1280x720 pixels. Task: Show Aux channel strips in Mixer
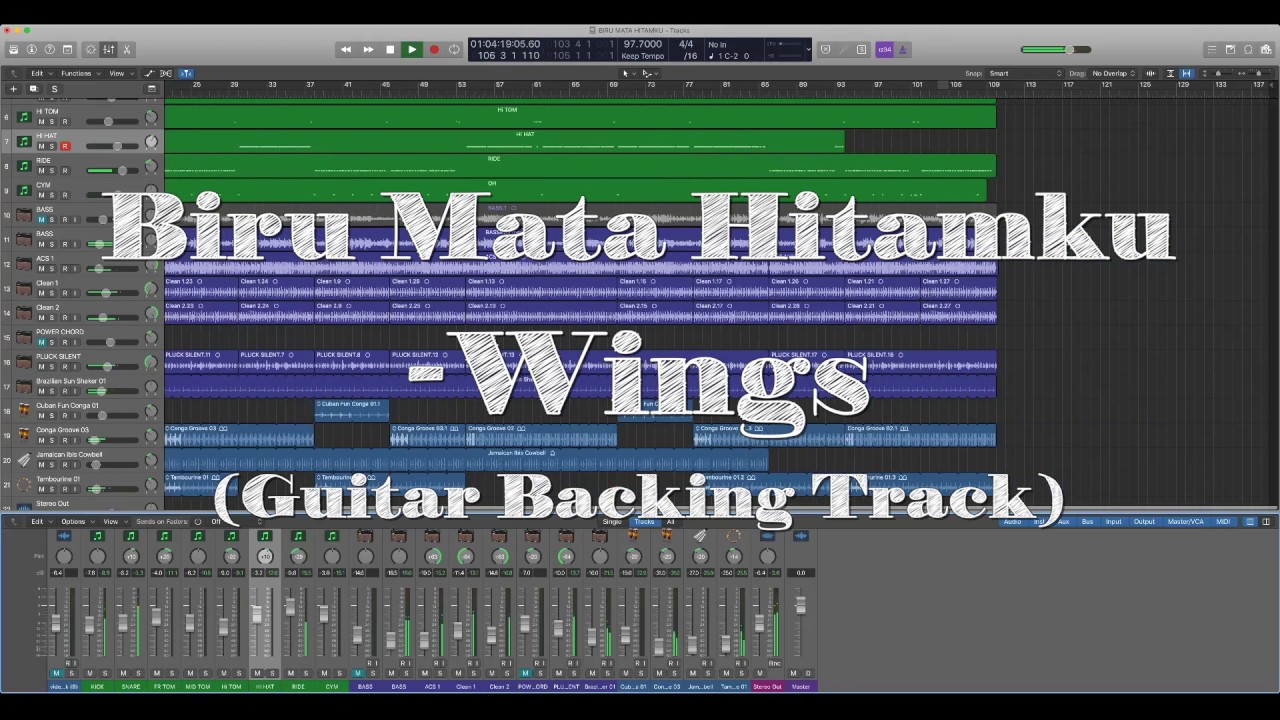click(x=1064, y=521)
